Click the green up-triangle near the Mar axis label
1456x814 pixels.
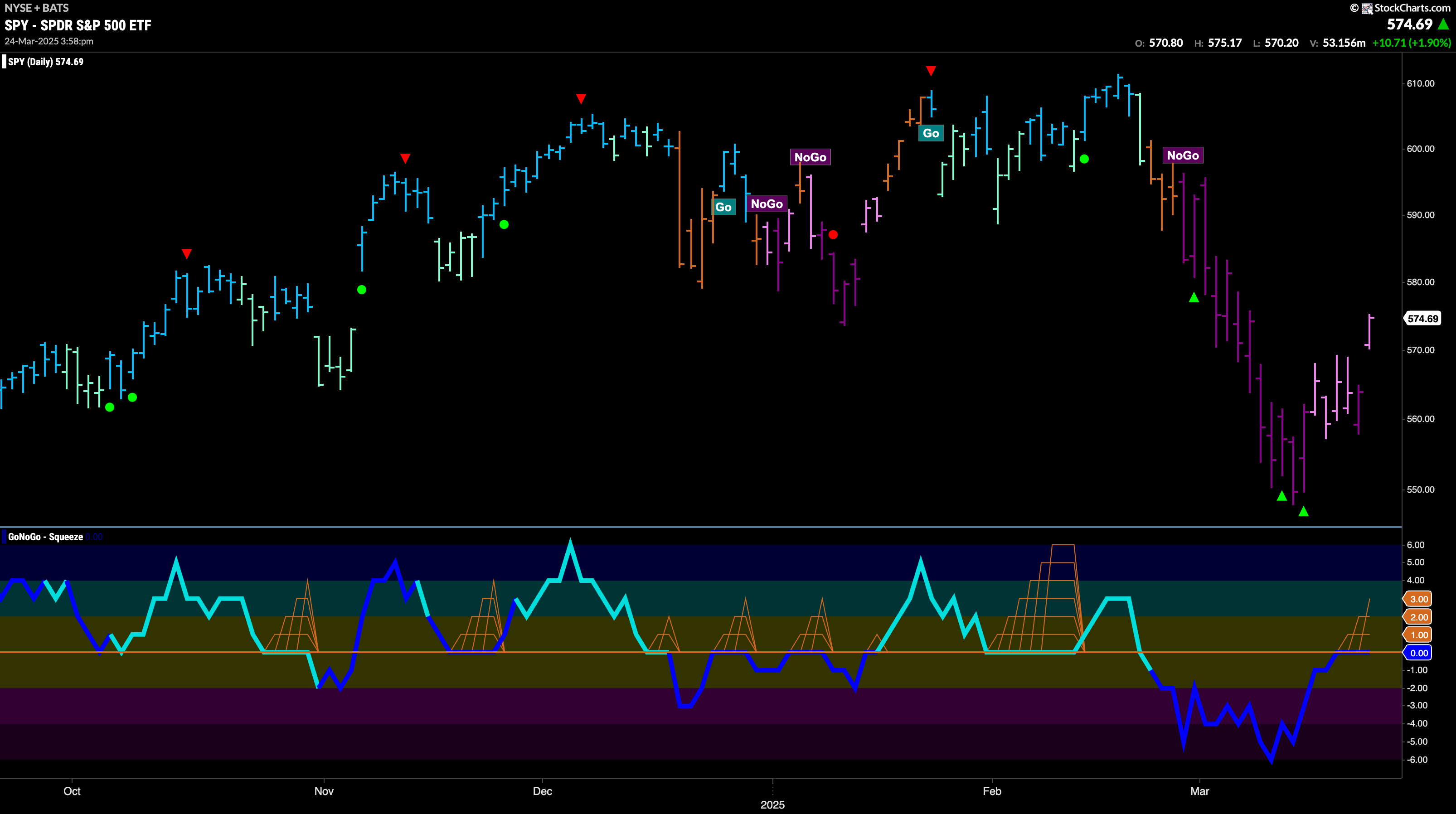click(1194, 297)
